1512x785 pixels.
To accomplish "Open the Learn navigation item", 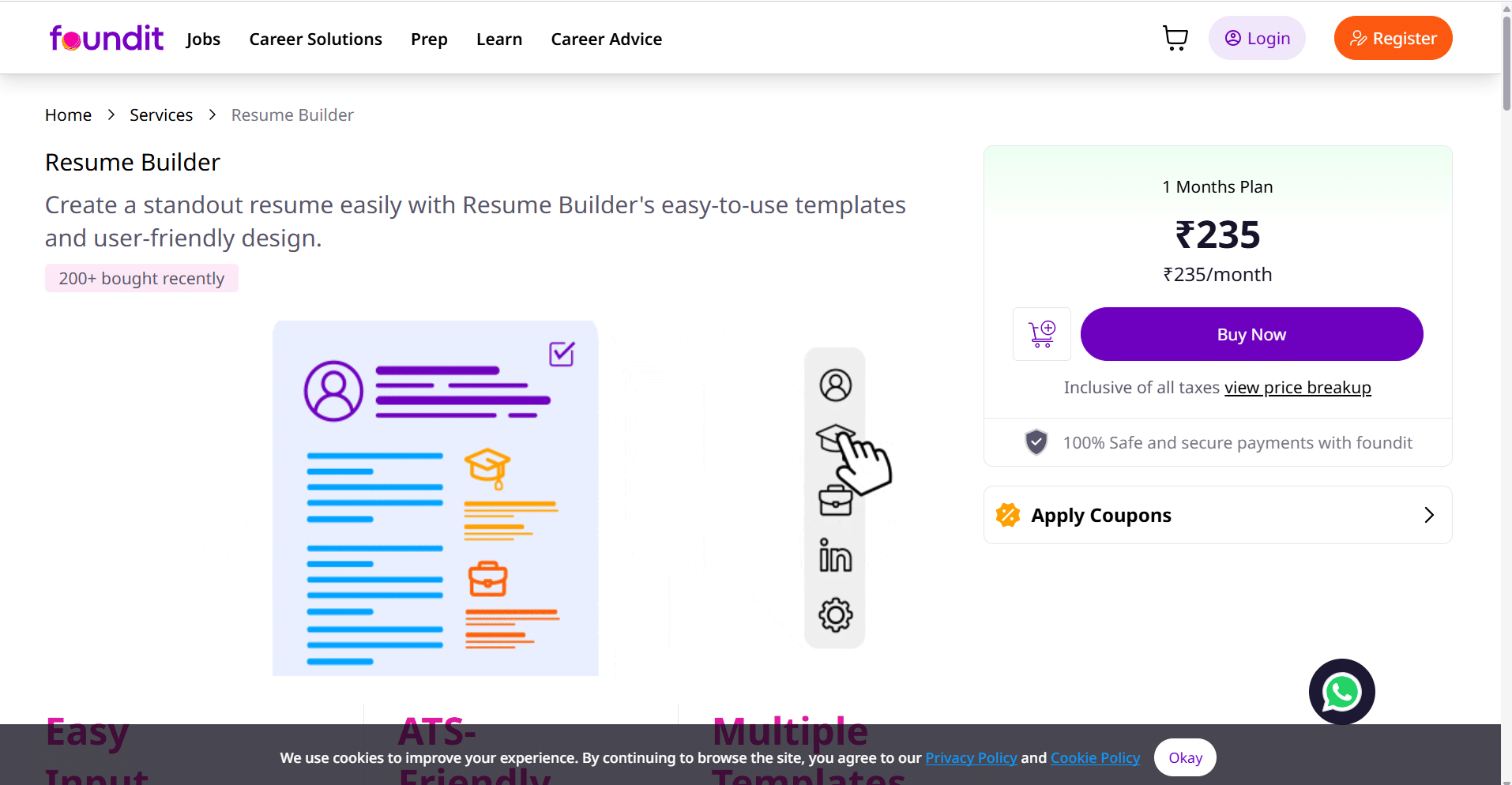I will coord(499,39).
